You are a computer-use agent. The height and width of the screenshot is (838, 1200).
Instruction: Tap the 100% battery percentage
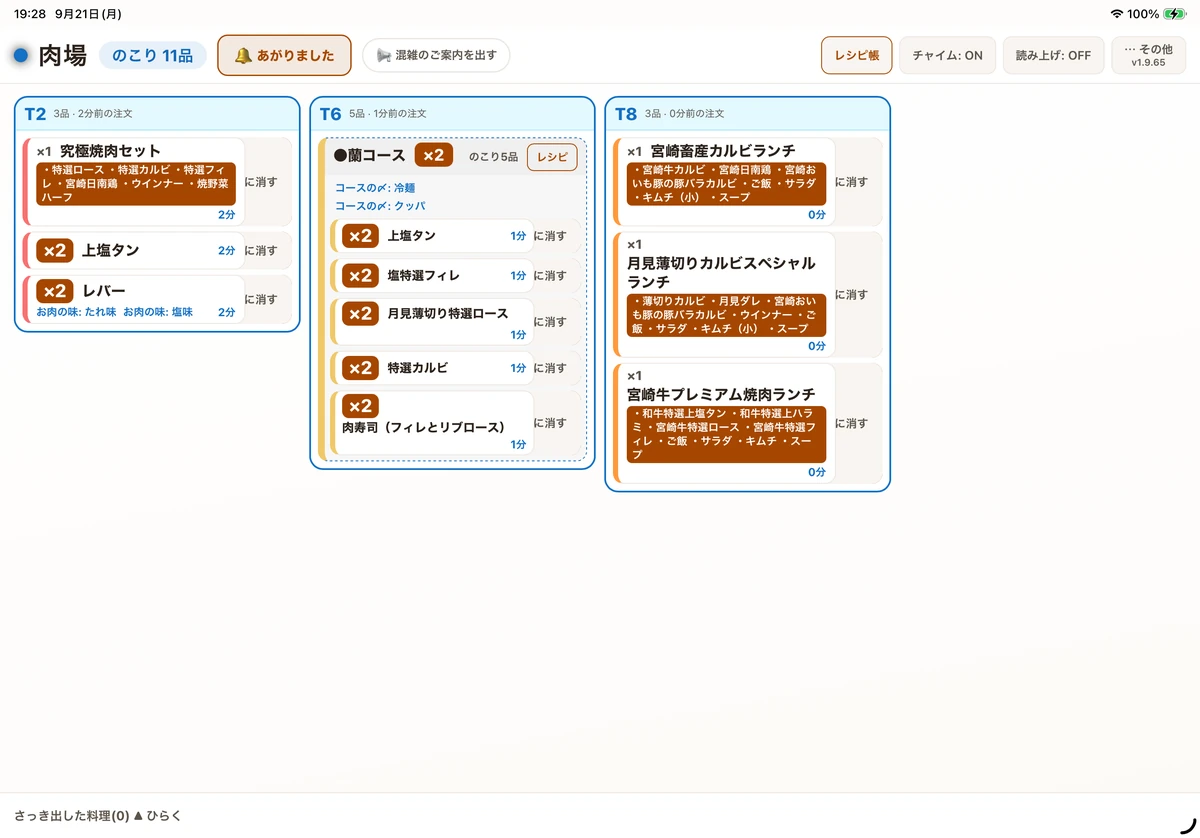tap(1143, 14)
